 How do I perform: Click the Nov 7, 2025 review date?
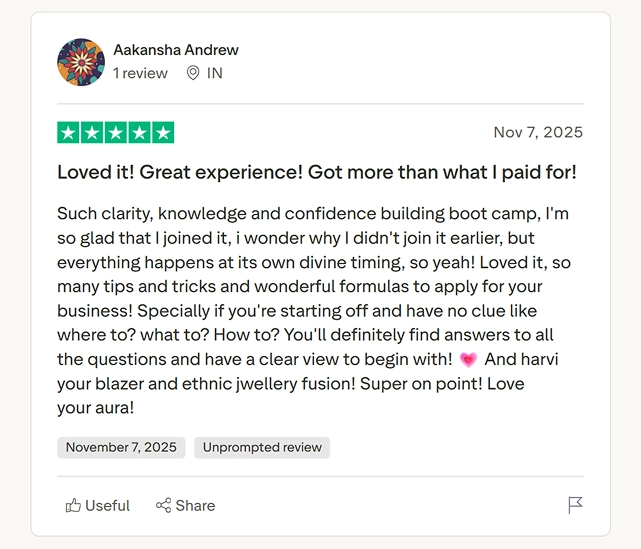pos(538,132)
